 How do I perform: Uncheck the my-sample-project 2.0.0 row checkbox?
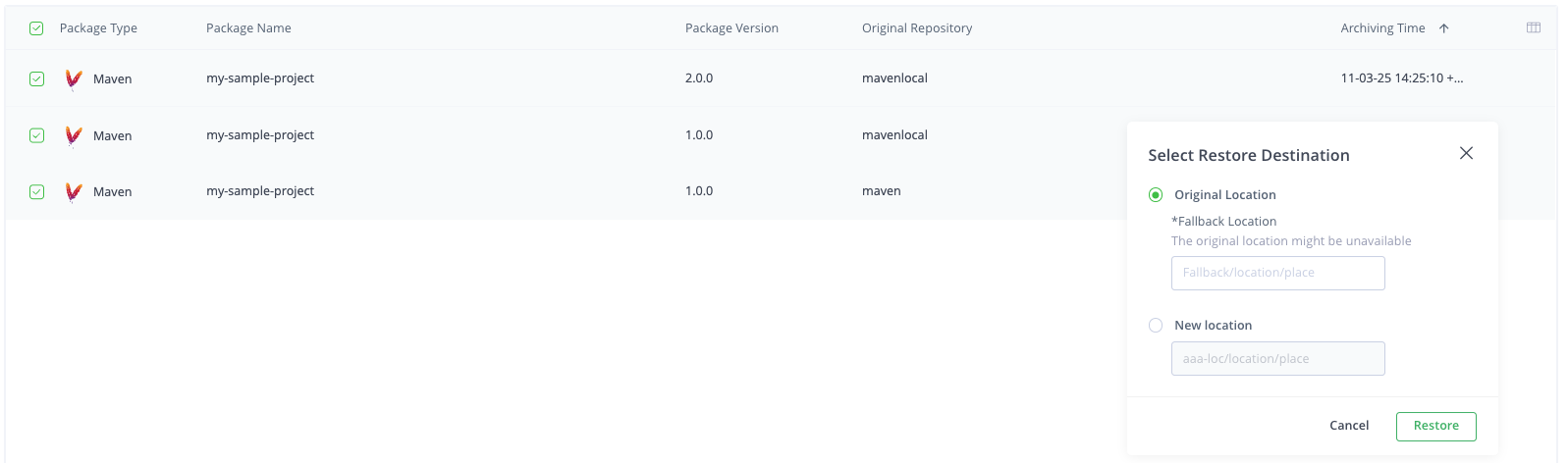pos(36,79)
